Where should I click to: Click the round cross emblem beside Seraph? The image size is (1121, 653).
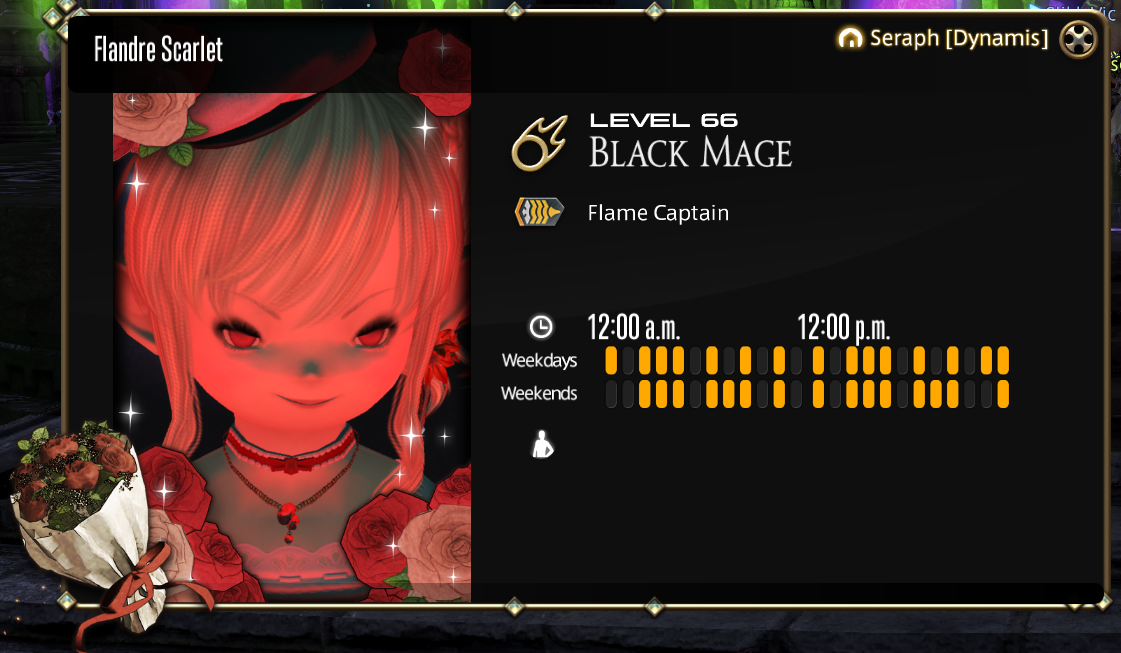pos(1077,39)
